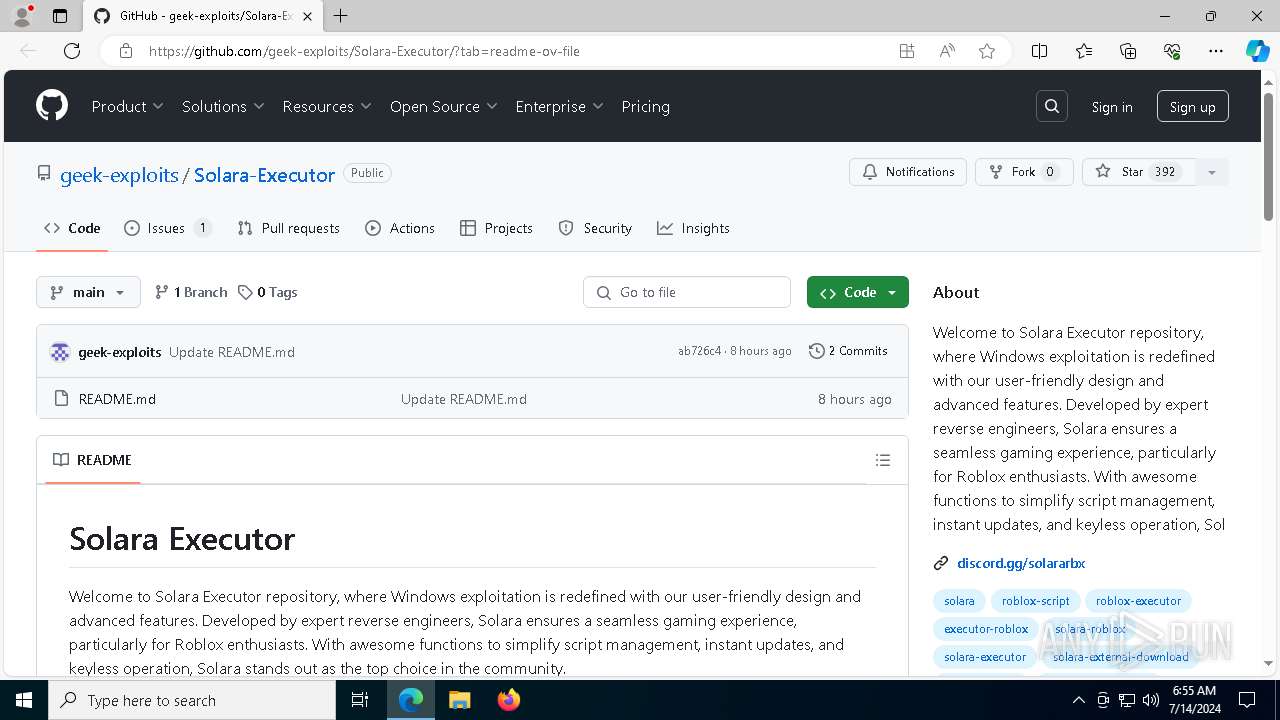Open Edge Favorites list icon
Image resolution: width=1280 pixels, height=720 pixels.
coord(1084,51)
